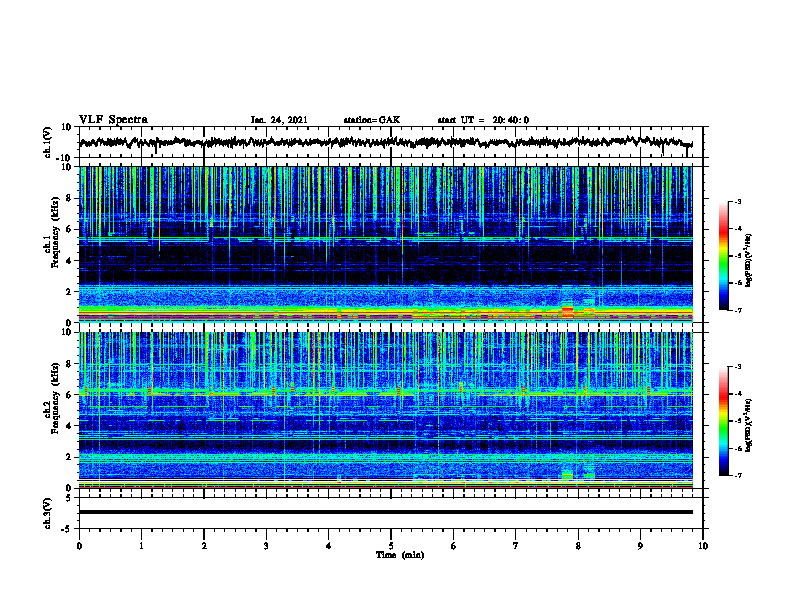This screenshot has height=612, width=792.
Task: Click the log(PSD) label beside ch.1 colorbar
Action: (x=749, y=261)
